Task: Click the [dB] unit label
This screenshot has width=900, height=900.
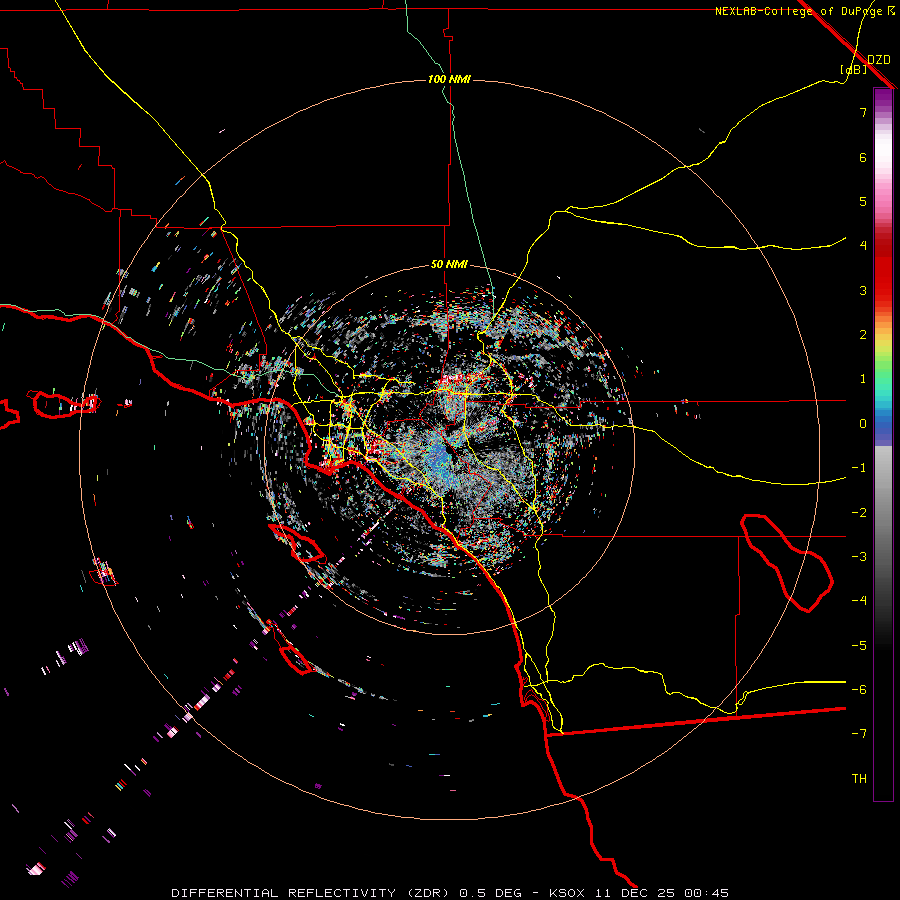Action: click(854, 69)
